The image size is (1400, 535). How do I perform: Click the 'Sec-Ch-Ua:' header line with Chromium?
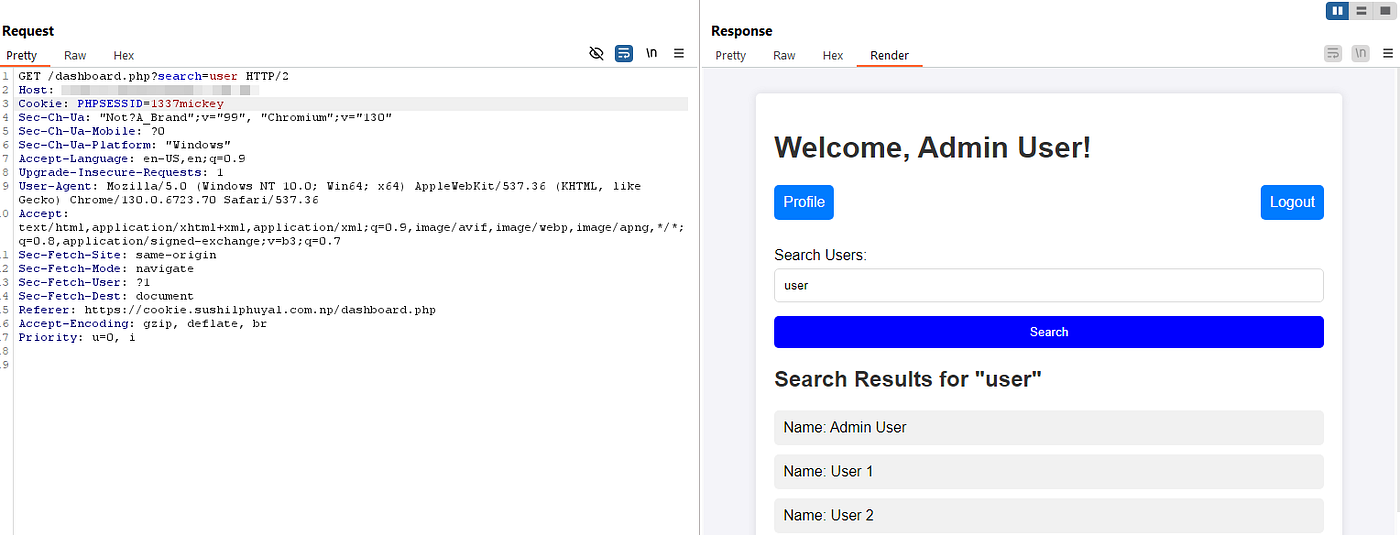[x=205, y=118]
